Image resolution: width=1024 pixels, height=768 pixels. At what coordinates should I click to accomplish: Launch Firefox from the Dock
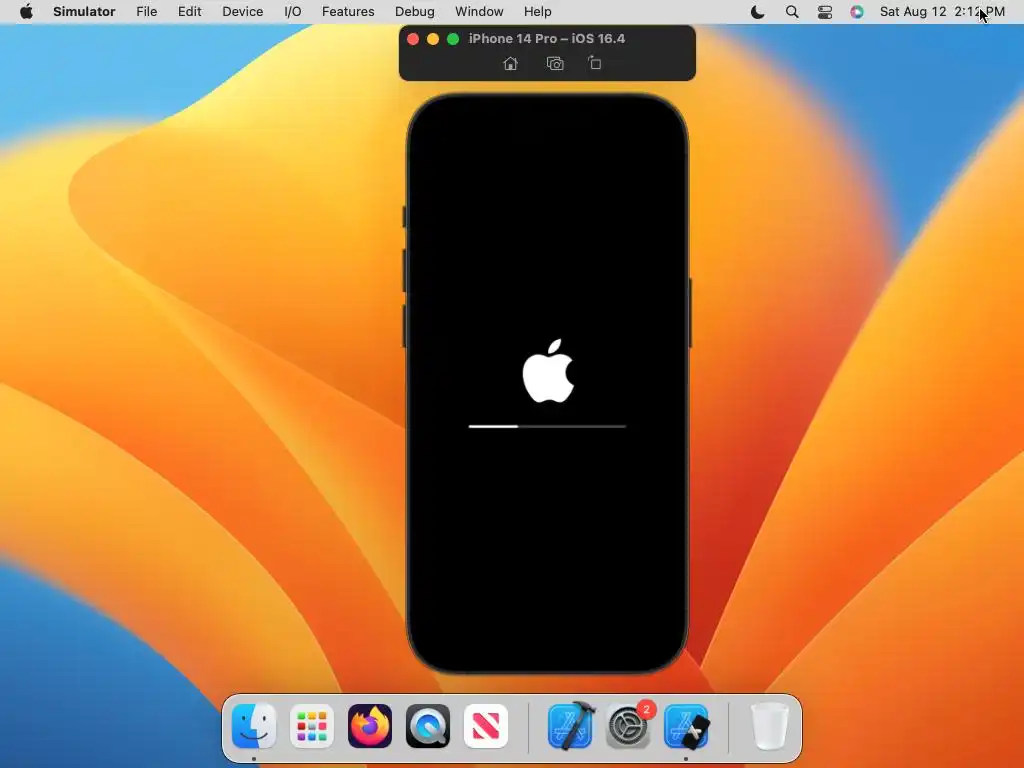click(x=370, y=726)
